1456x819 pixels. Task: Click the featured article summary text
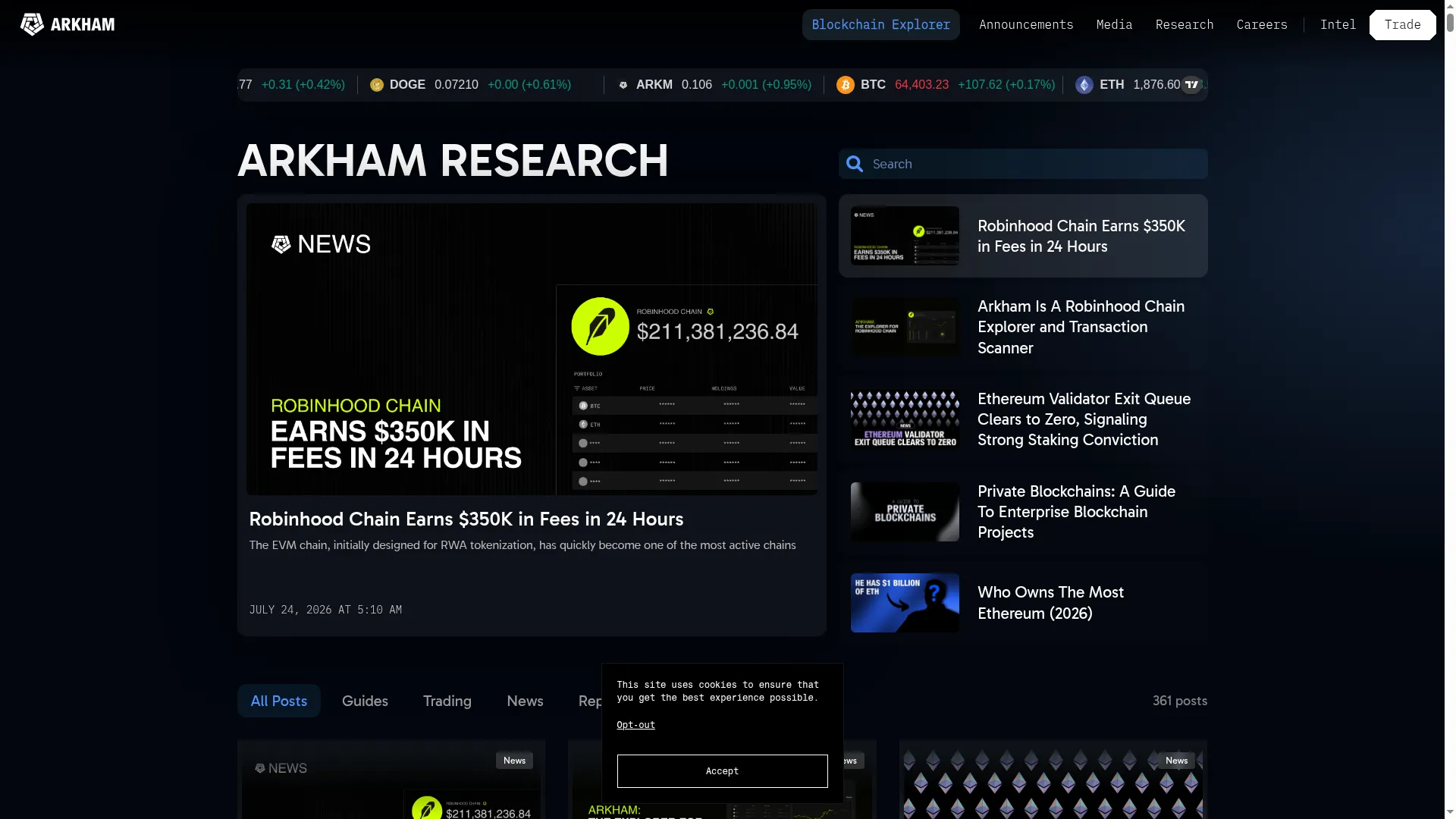pyautogui.click(x=522, y=545)
